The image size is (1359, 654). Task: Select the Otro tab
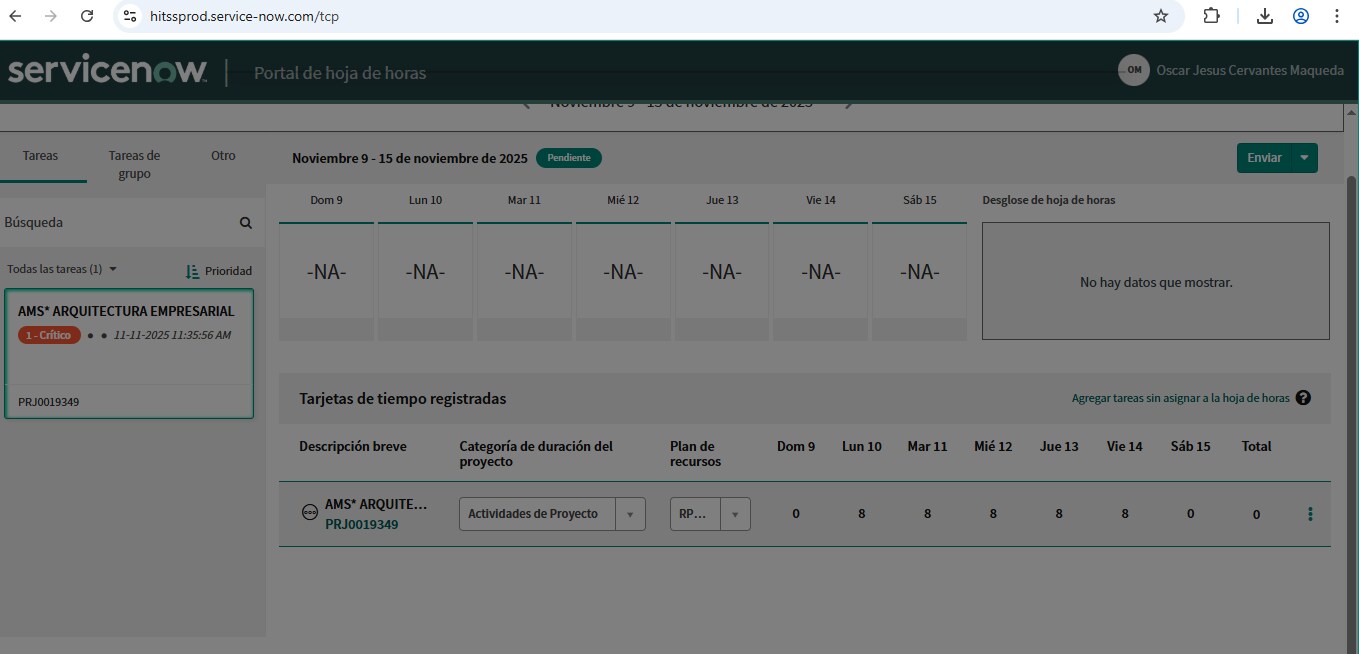click(x=222, y=156)
